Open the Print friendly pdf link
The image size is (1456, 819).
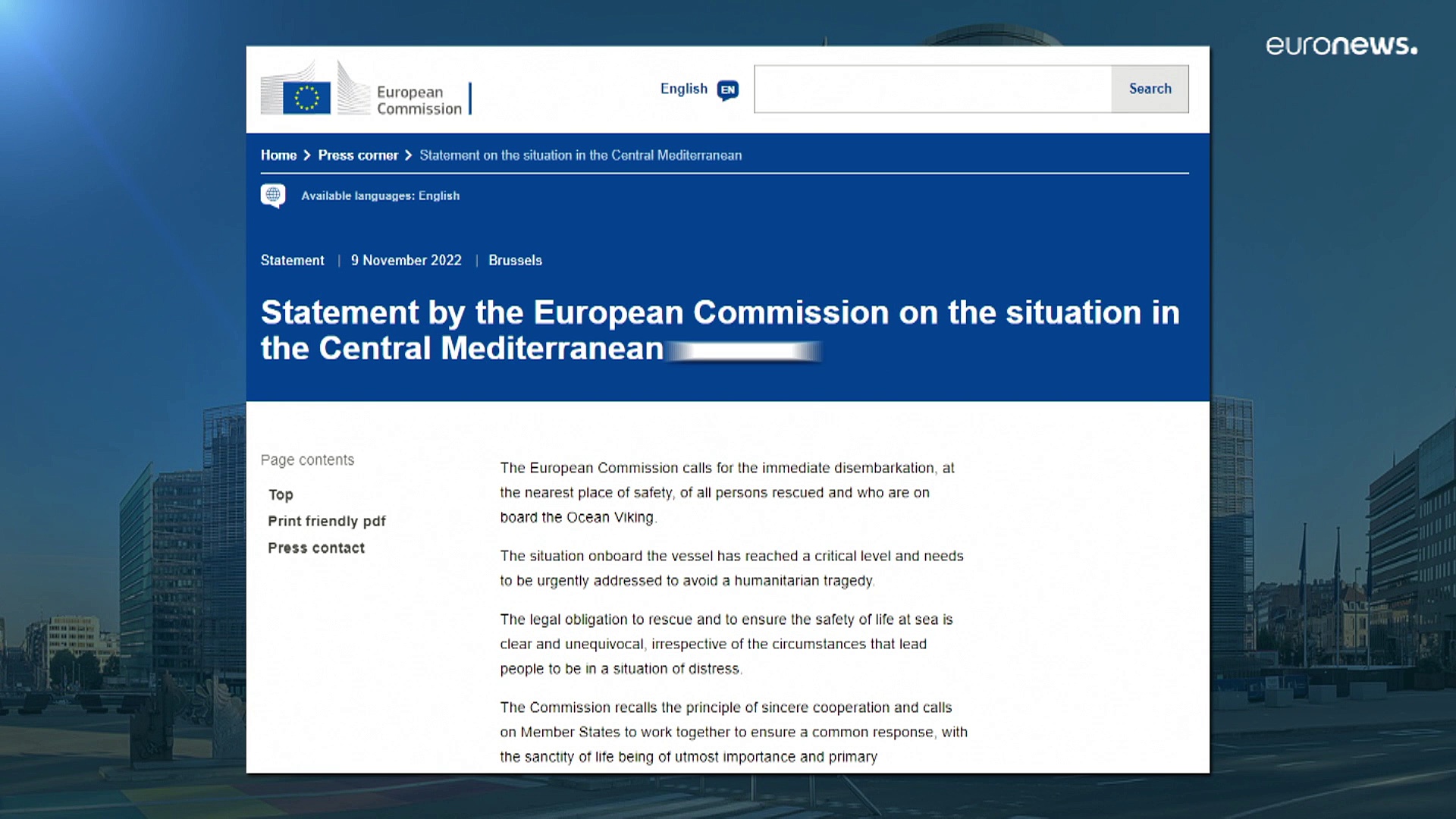[326, 521]
